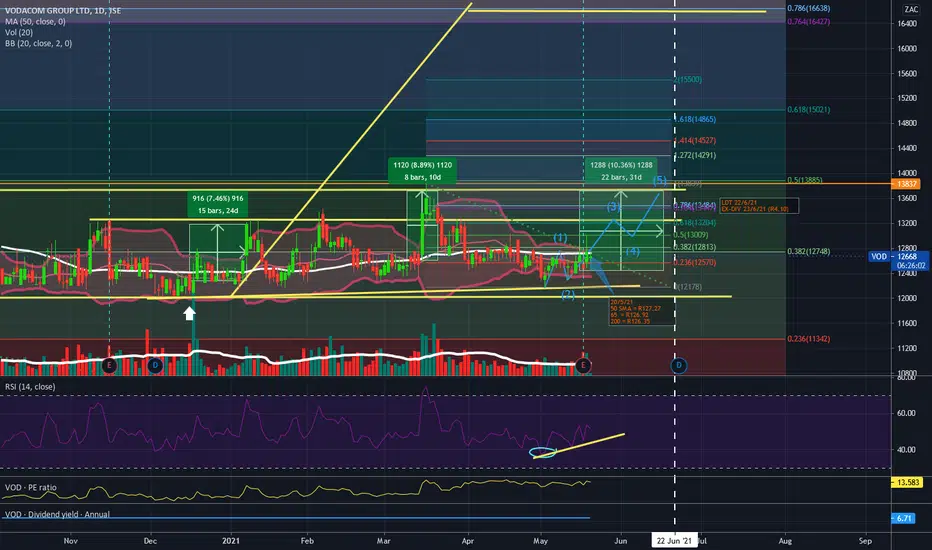
Task: Click the 0.236(12570) retracement label
Action: click(695, 262)
